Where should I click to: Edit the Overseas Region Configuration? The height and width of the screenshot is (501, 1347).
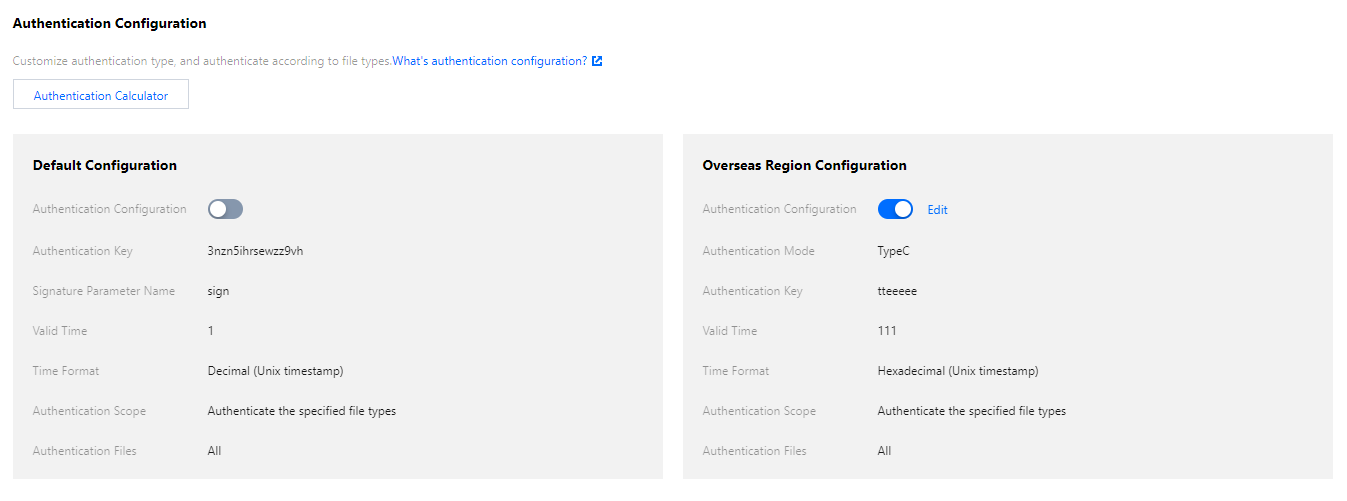937,210
